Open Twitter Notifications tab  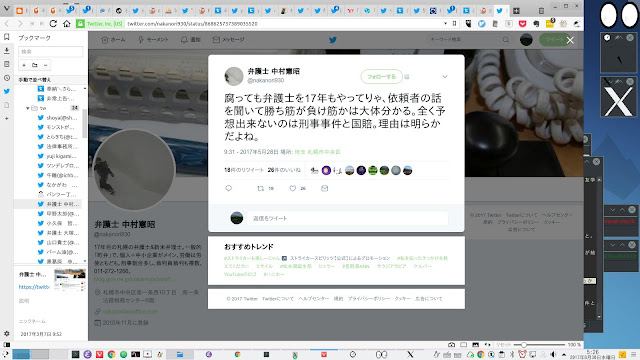coord(190,40)
